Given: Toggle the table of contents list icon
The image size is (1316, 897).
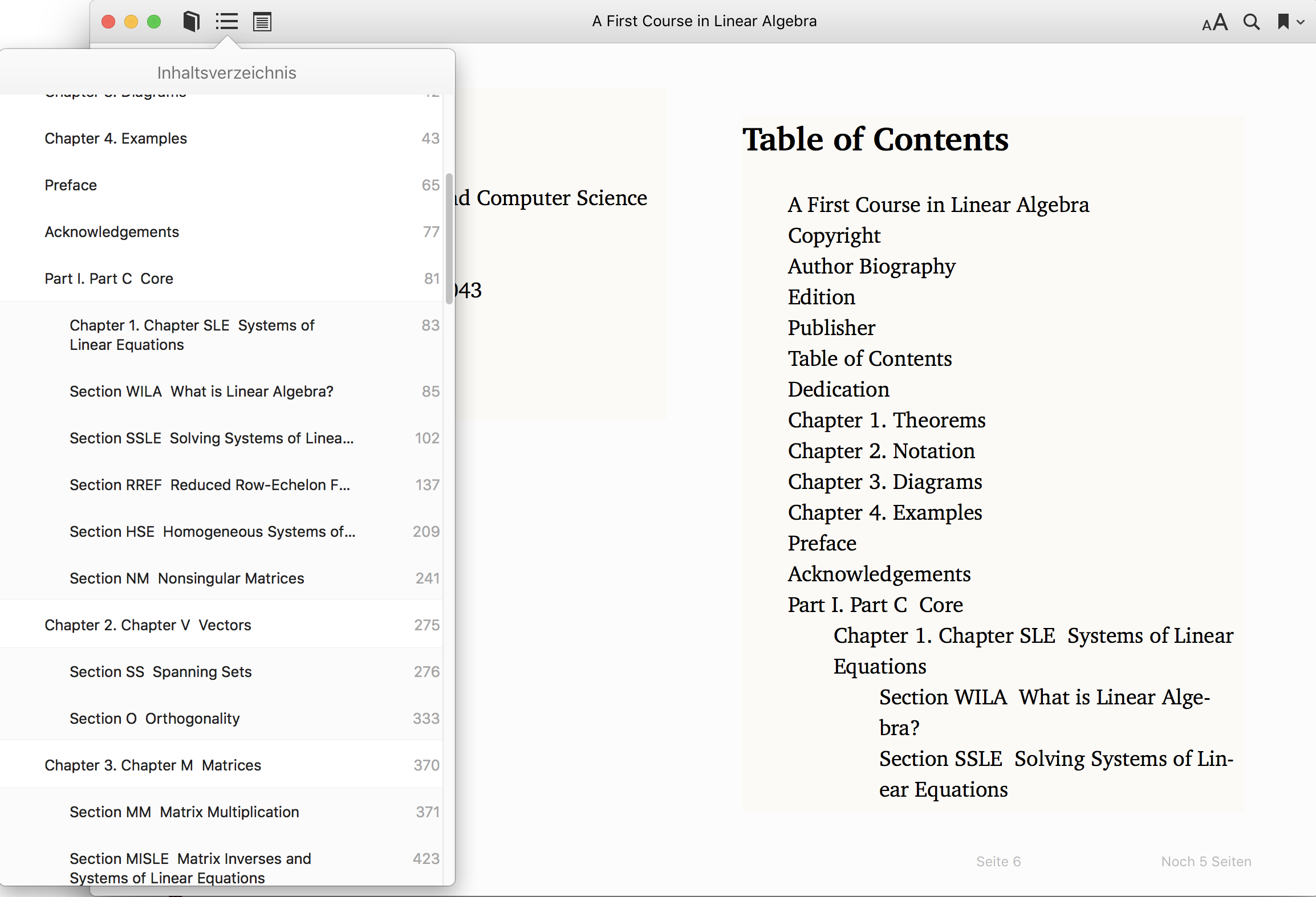Looking at the screenshot, I should (x=226, y=22).
